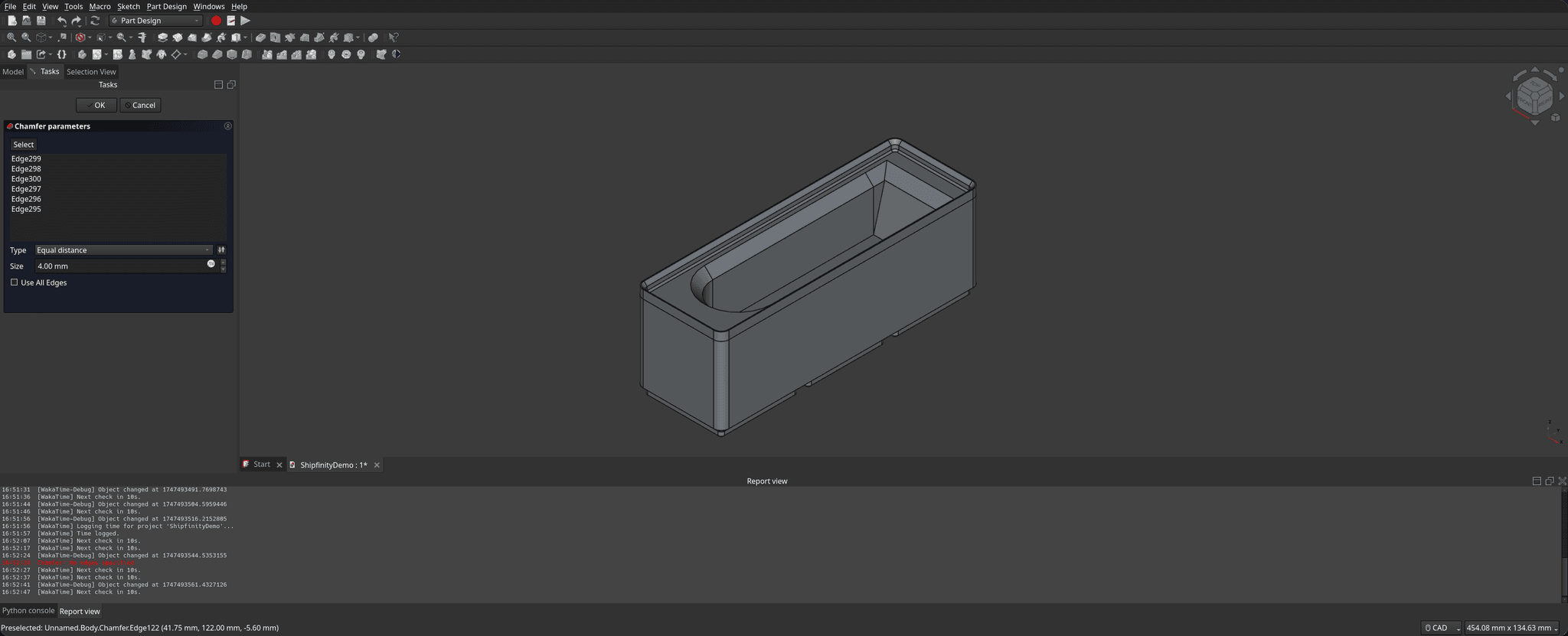1568x636 pixels.
Task: Select Edge295 in the edge list
Action: [x=26, y=209]
